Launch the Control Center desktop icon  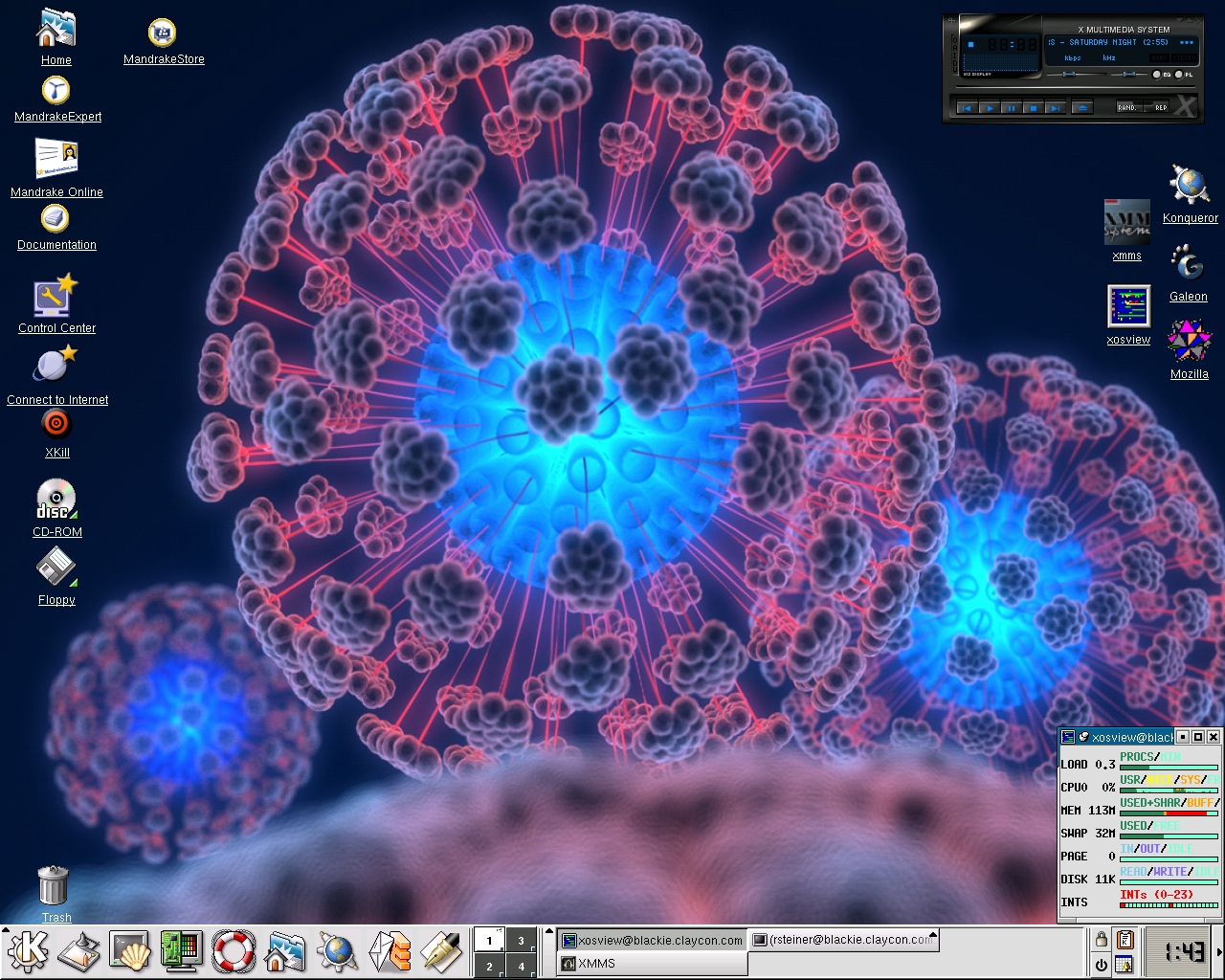[56, 303]
